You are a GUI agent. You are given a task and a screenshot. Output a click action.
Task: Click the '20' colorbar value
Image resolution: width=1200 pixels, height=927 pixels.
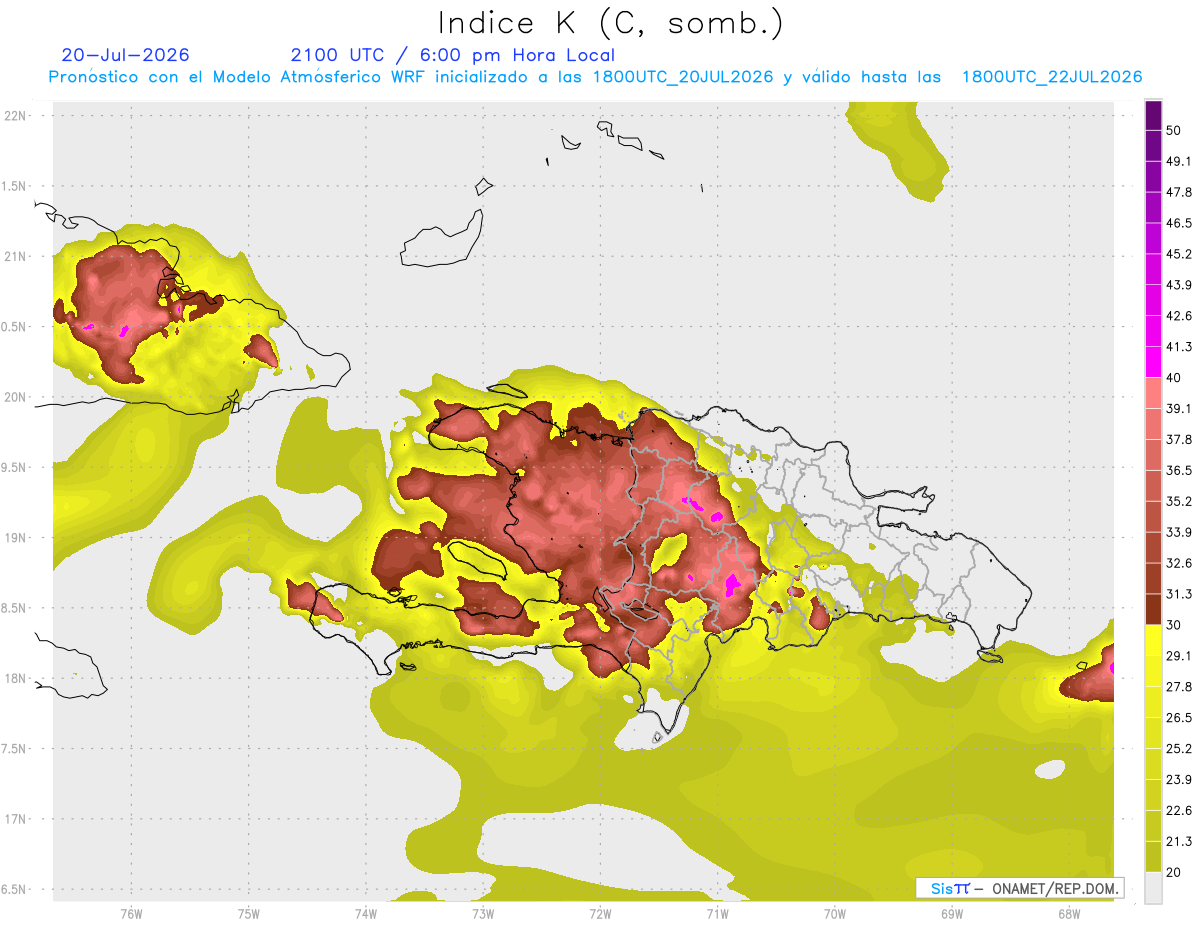click(1174, 872)
